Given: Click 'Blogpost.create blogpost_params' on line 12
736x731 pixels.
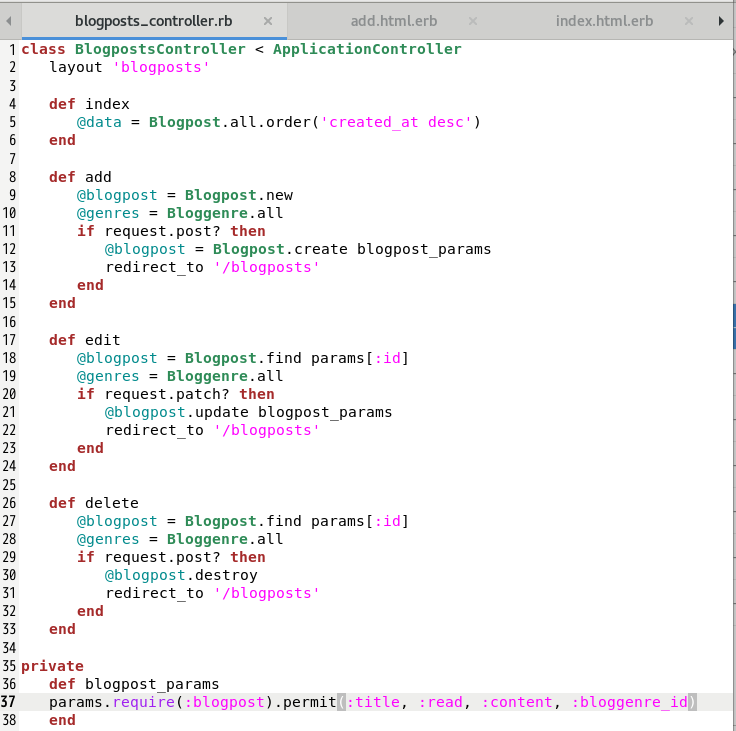Looking at the screenshot, I should [352, 249].
